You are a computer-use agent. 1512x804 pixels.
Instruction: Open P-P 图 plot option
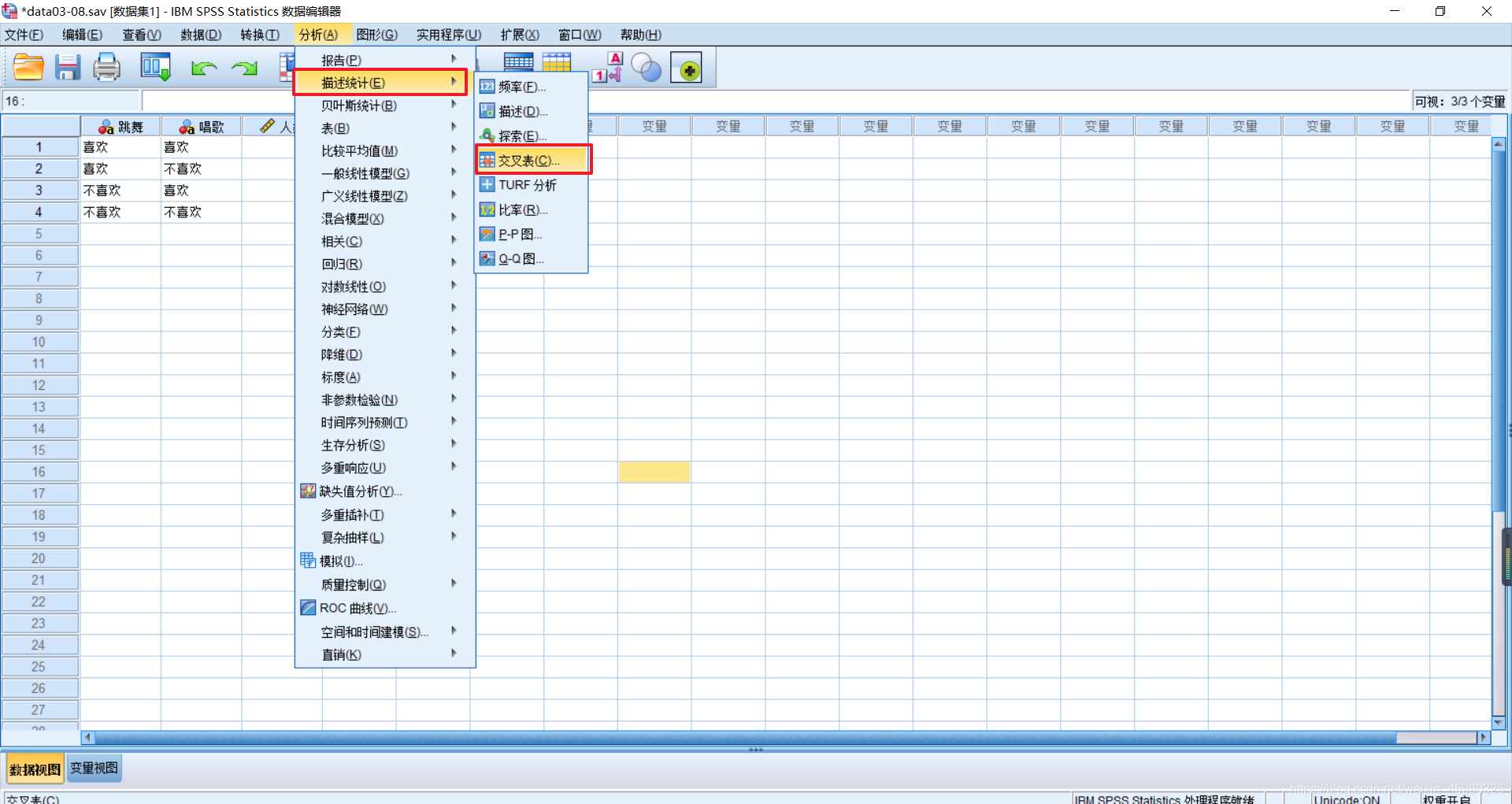(x=532, y=234)
